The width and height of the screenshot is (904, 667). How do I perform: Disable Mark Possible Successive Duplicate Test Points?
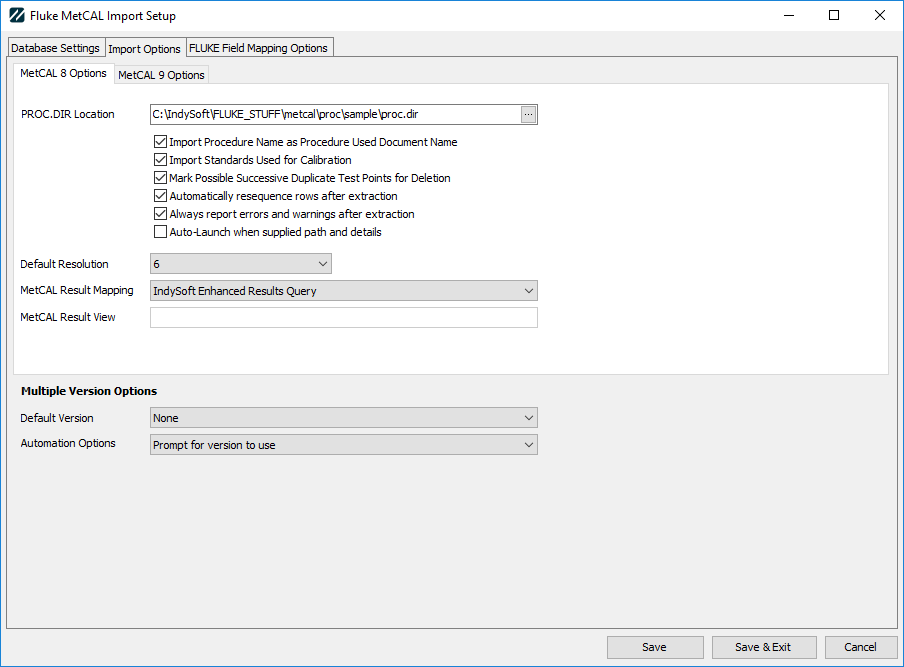coord(160,178)
